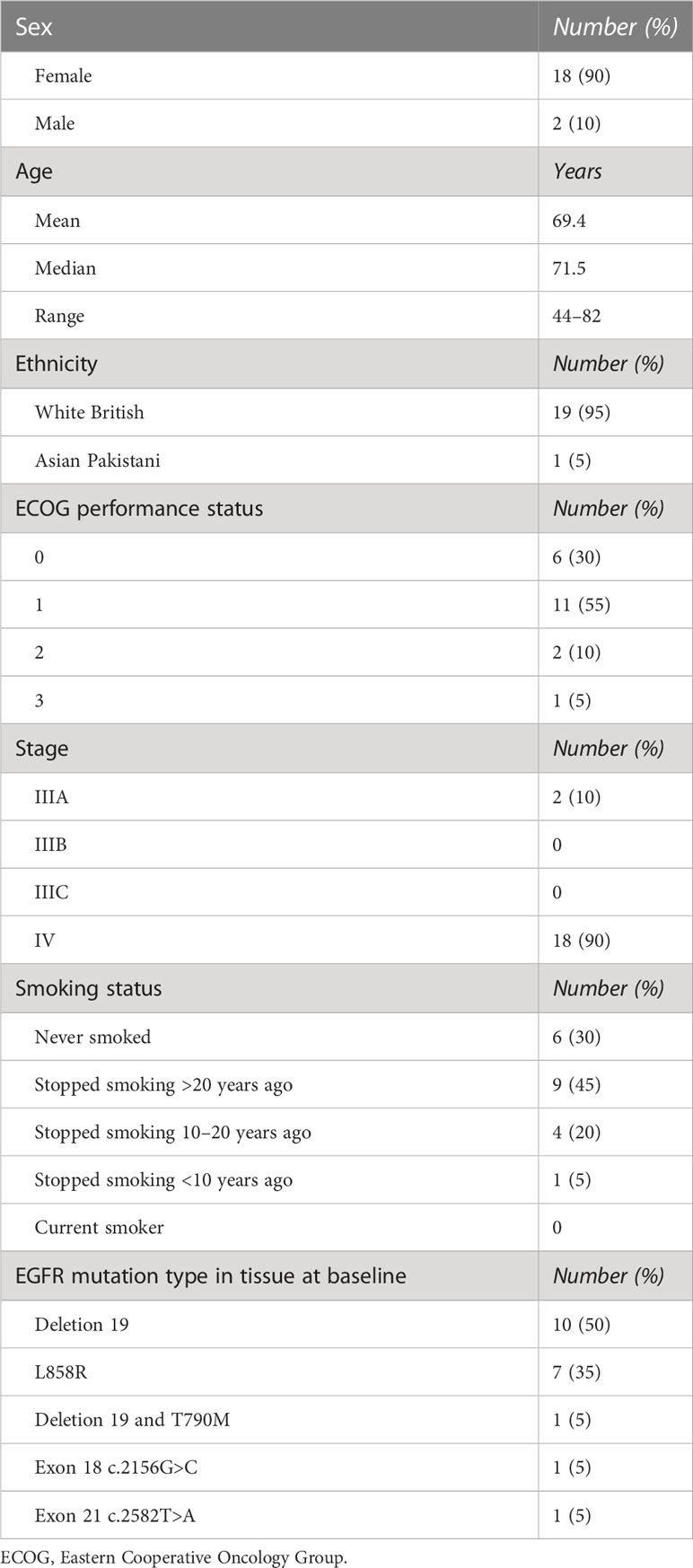
Task: Select the White British row
Action: click(x=346, y=413)
